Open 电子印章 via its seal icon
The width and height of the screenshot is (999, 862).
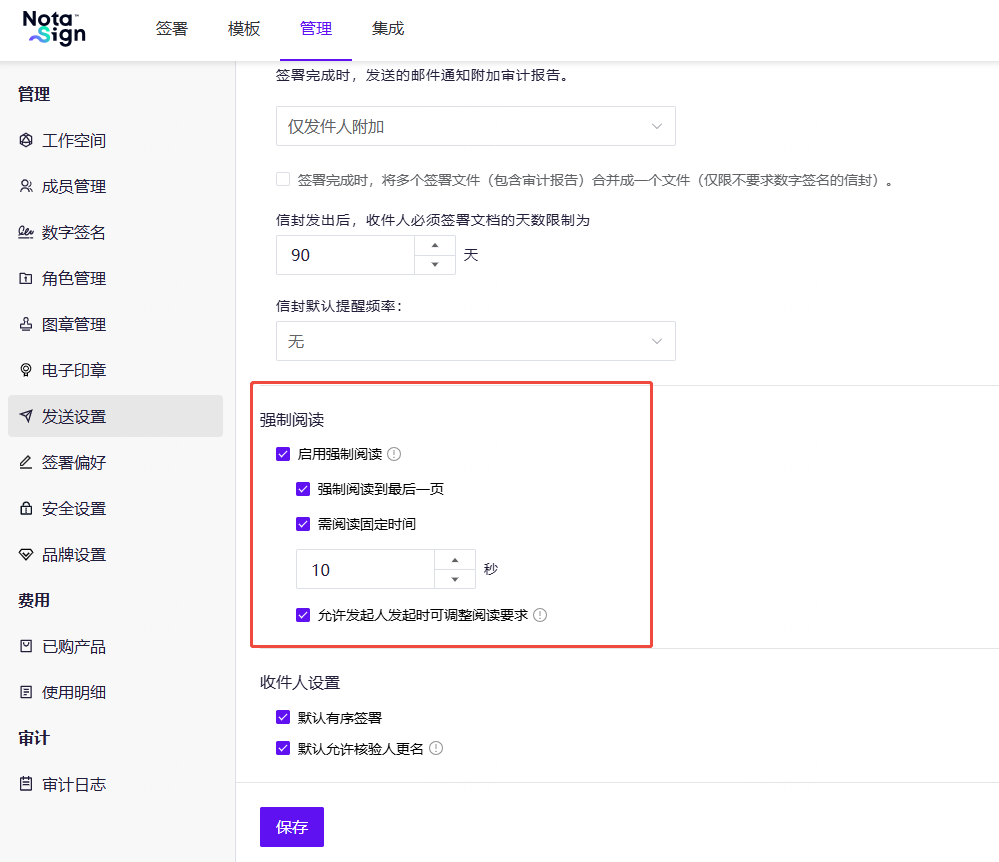pyautogui.click(x=25, y=370)
